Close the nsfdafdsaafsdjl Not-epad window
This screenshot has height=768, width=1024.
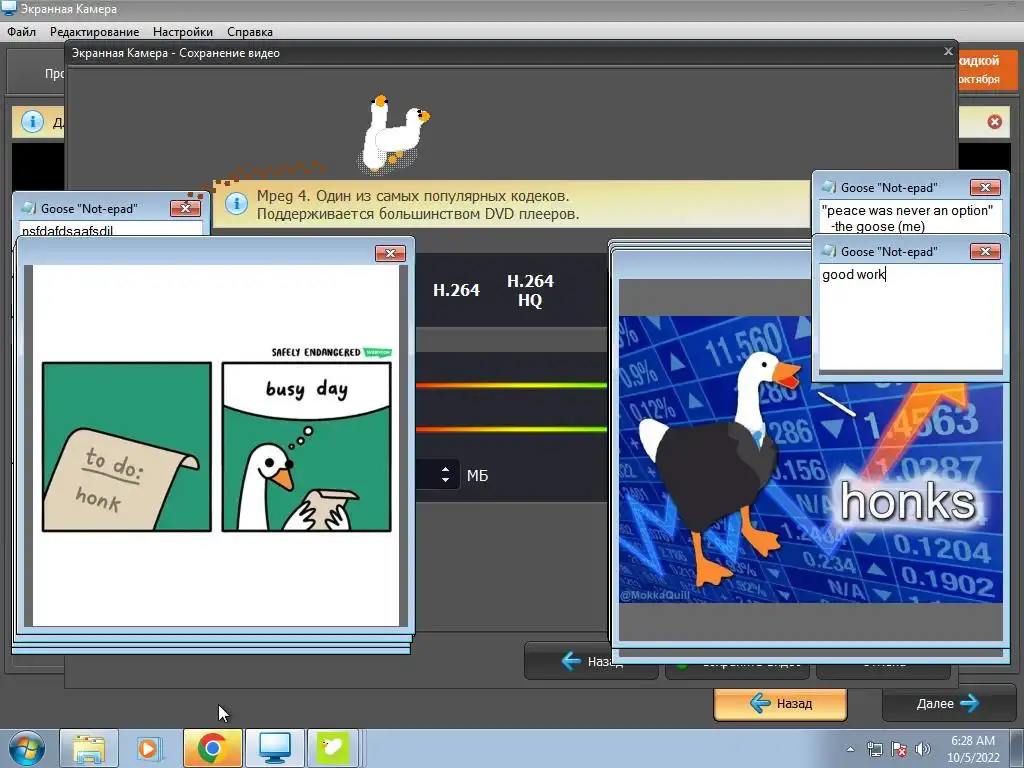pos(185,208)
